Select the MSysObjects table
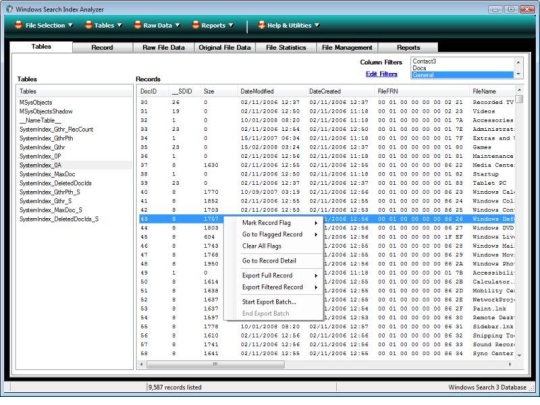This screenshot has width=540, height=405. 36,103
